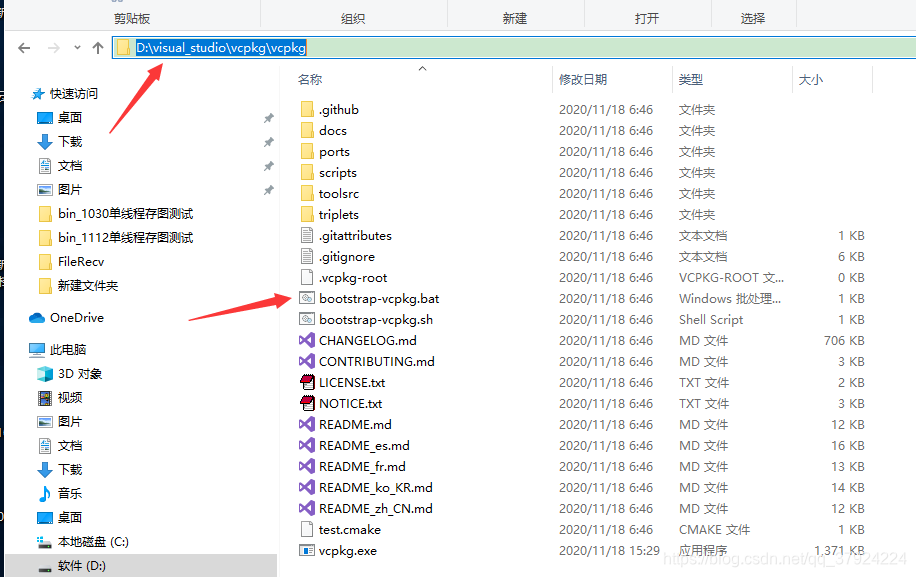This screenshot has height=577, width=916.
Task: Click pin icon next to 下载
Action: [x=269, y=142]
